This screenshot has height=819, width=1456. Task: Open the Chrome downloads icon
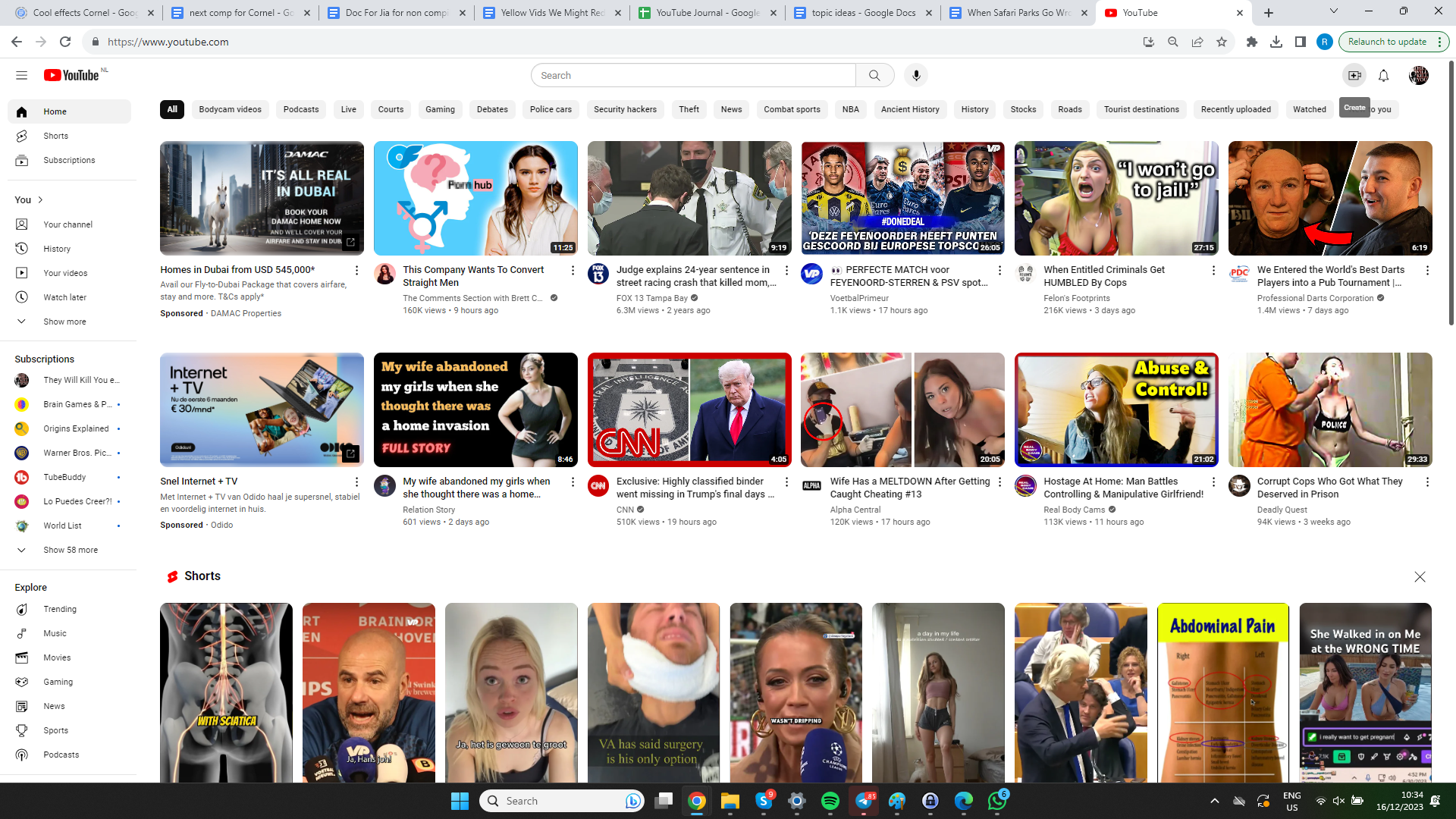1276,42
